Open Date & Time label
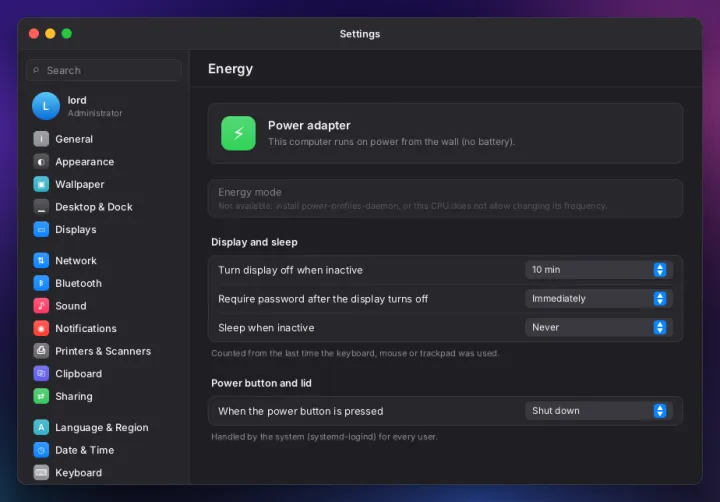720x502 pixels. pyautogui.click(x=84, y=450)
